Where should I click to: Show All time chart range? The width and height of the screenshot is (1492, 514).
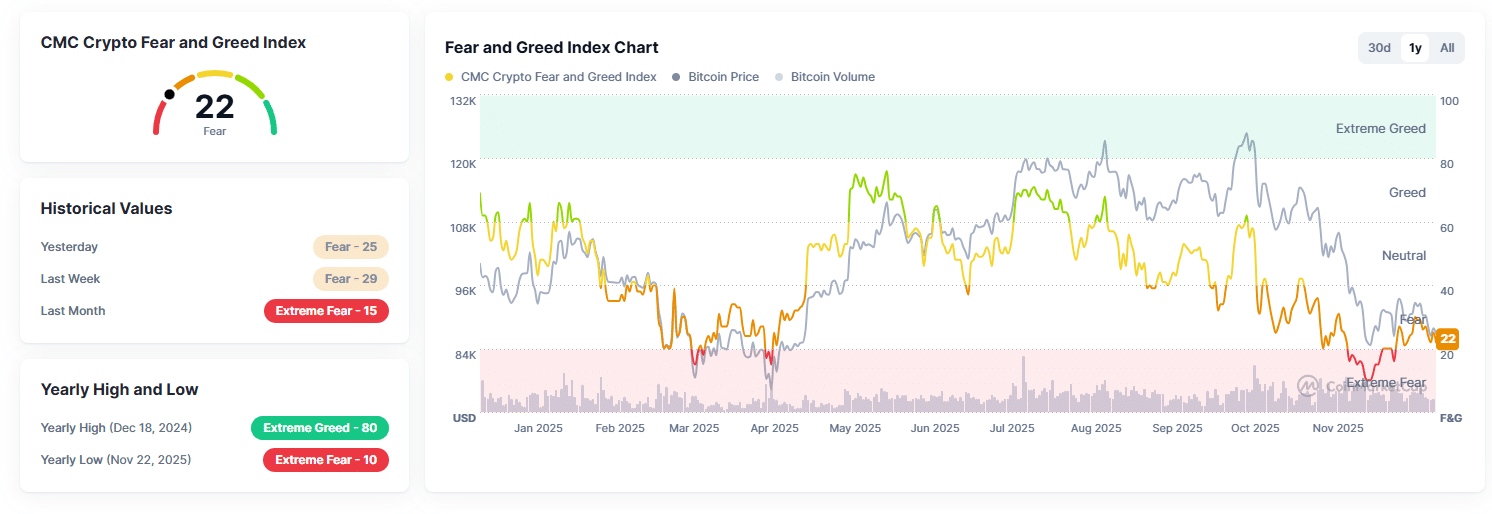click(1447, 48)
